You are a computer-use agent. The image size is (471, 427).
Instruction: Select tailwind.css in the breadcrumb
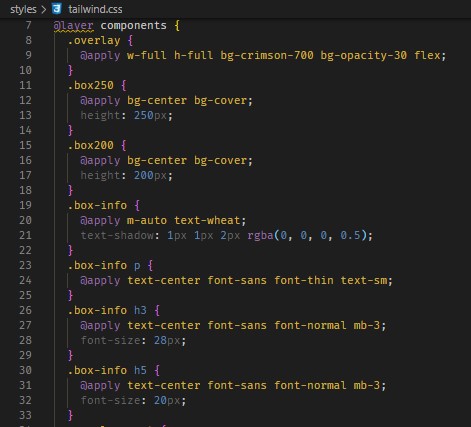[95, 9]
